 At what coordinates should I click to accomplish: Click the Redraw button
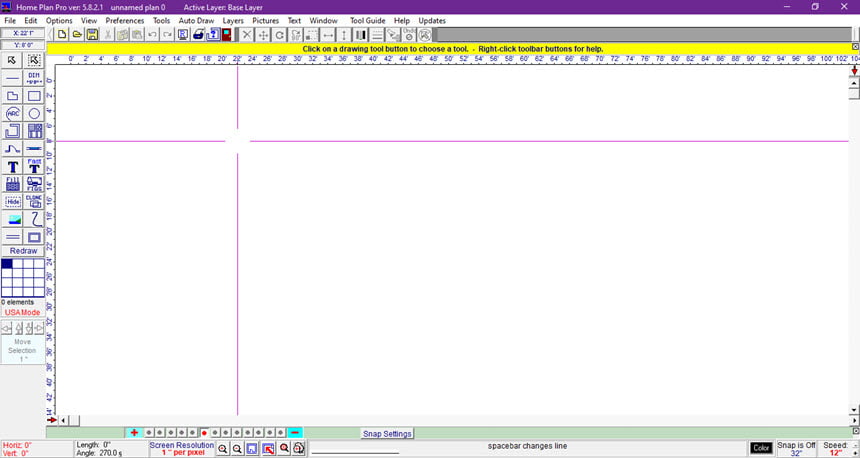point(23,251)
